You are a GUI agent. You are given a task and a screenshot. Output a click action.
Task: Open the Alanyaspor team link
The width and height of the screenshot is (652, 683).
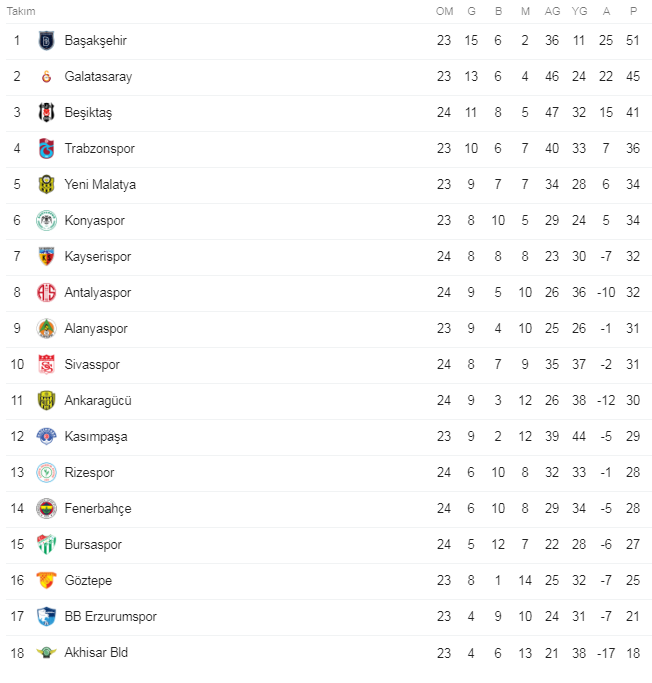point(96,329)
